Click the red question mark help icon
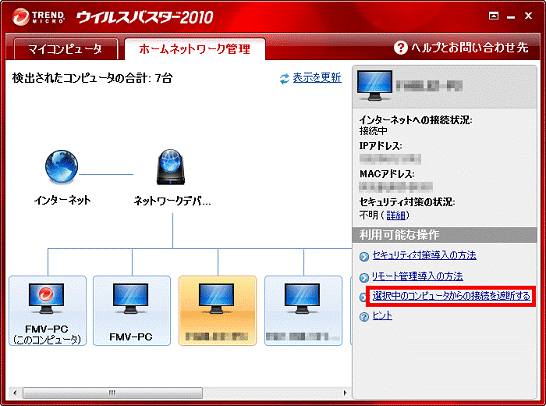 400,48
